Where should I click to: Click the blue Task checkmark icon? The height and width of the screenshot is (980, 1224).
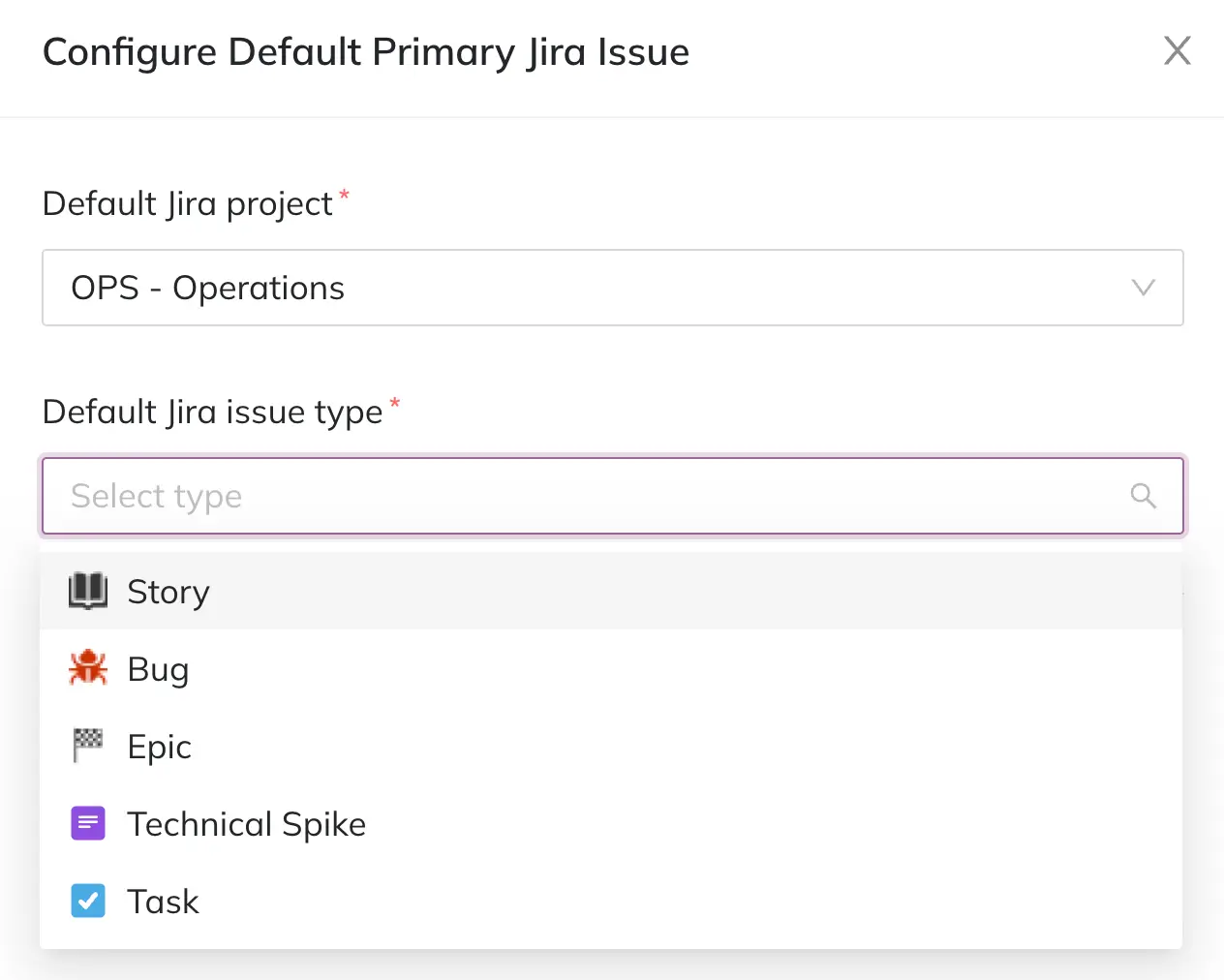(x=88, y=901)
